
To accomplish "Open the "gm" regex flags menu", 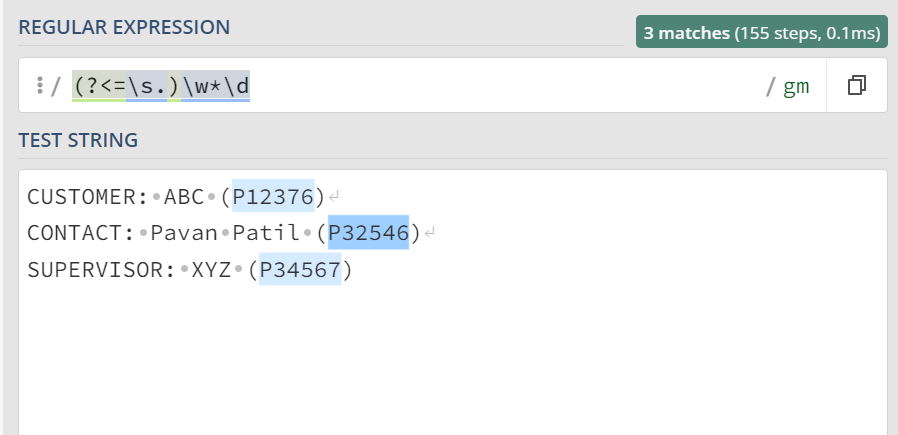I will [x=796, y=87].
